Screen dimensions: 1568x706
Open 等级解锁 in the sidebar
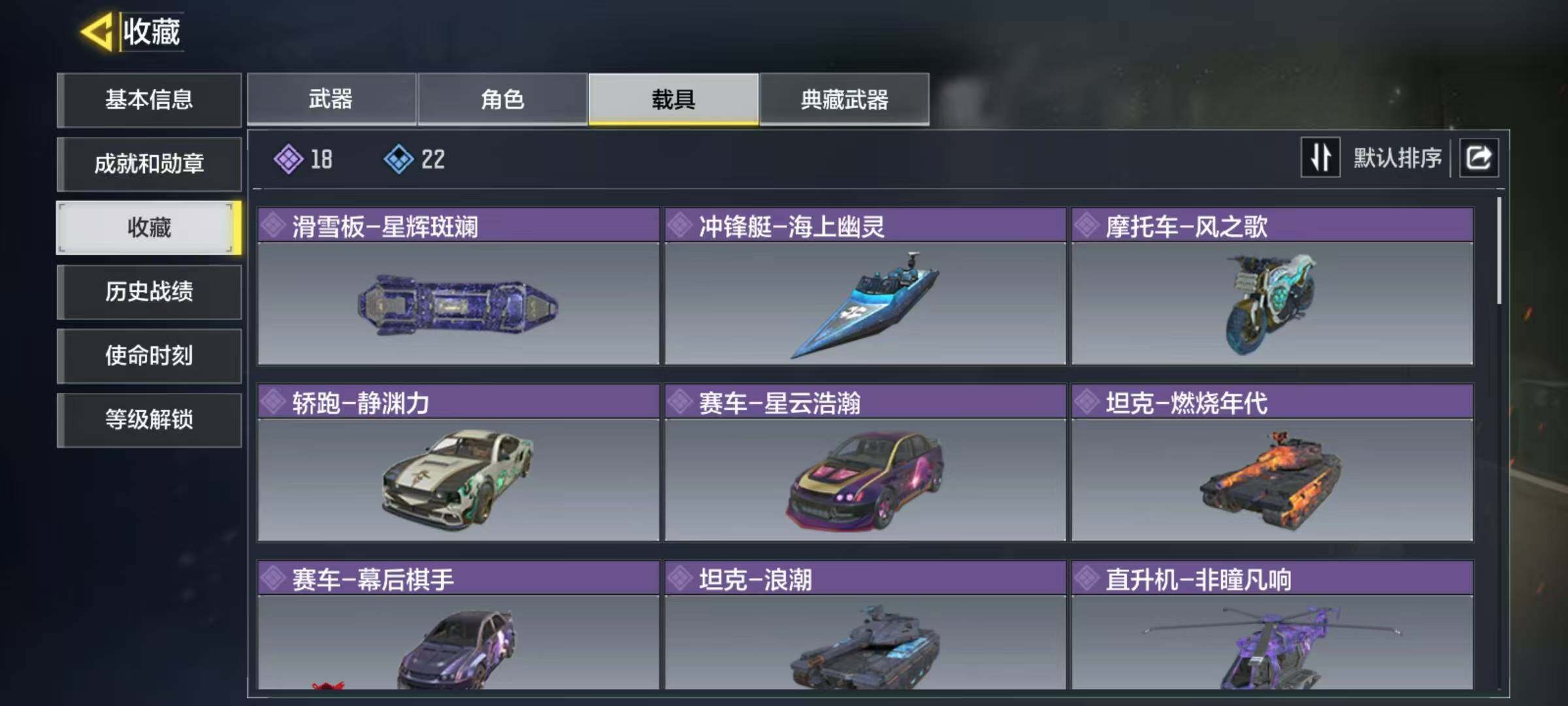click(x=149, y=420)
